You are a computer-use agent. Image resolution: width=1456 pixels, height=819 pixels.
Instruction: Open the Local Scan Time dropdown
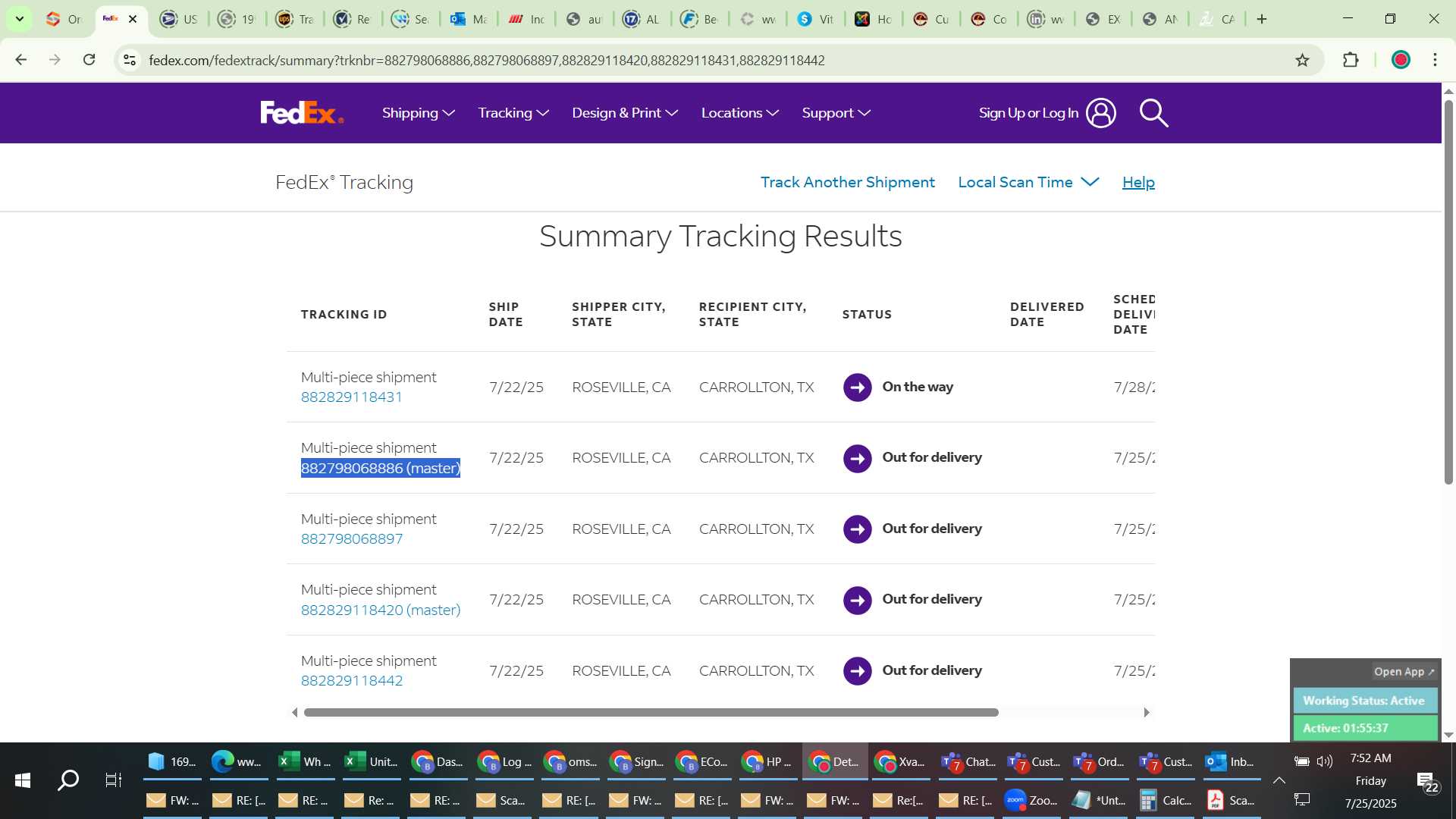click(x=1028, y=182)
